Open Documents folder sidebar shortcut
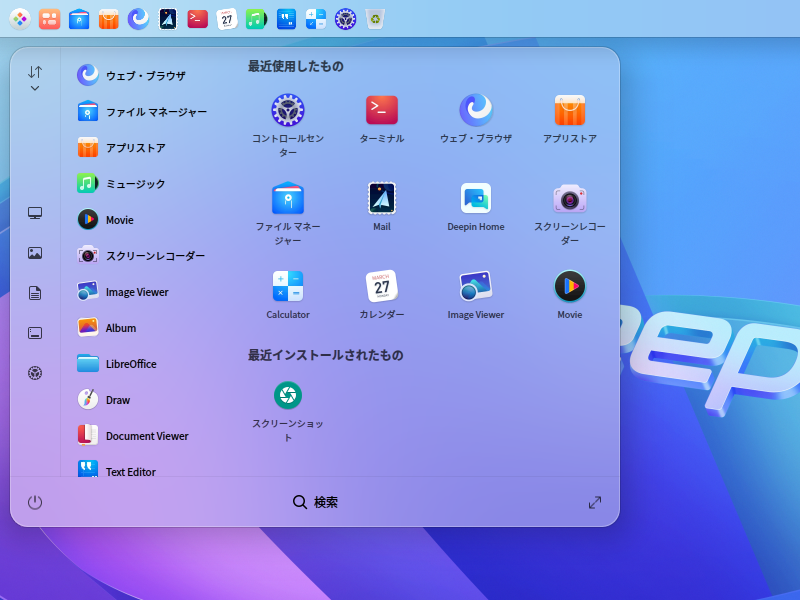The width and height of the screenshot is (800, 600). tap(35, 293)
